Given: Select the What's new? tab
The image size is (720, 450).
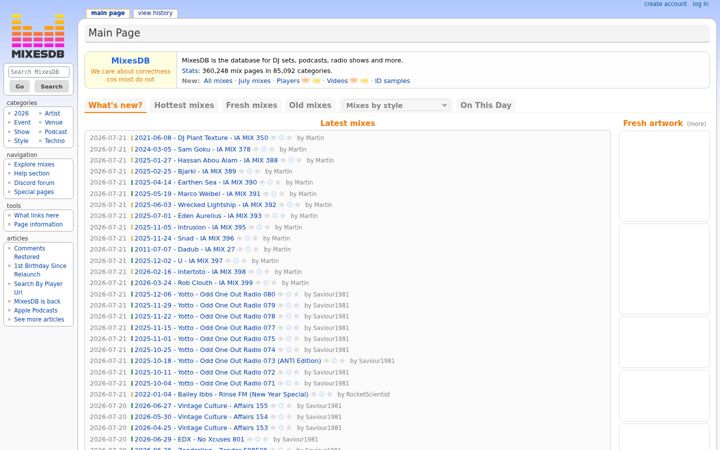Looking at the screenshot, I should click(x=115, y=105).
